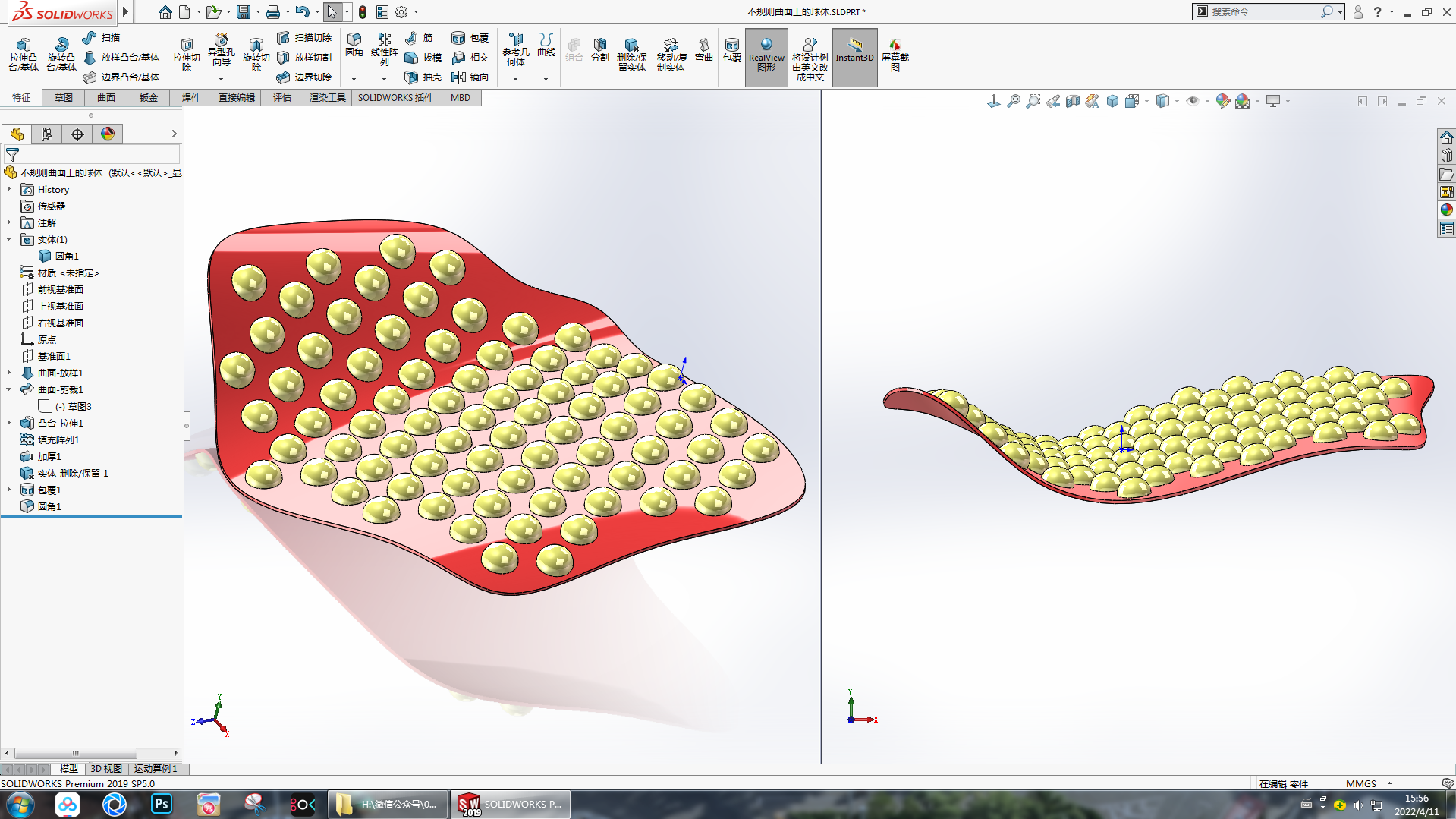
Task: Open Edit Appearance color ball in view toolbar
Action: tap(1222, 101)
